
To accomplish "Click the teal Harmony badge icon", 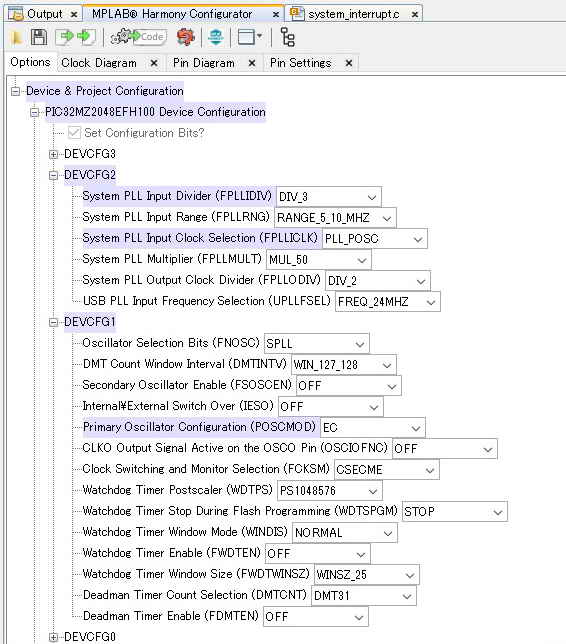I will coord(216,37).
